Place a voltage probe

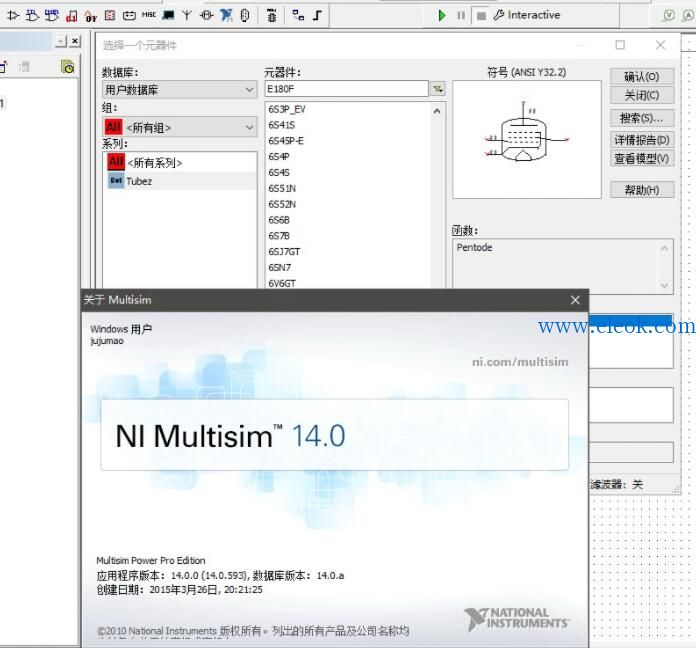(x=668, y=16)
